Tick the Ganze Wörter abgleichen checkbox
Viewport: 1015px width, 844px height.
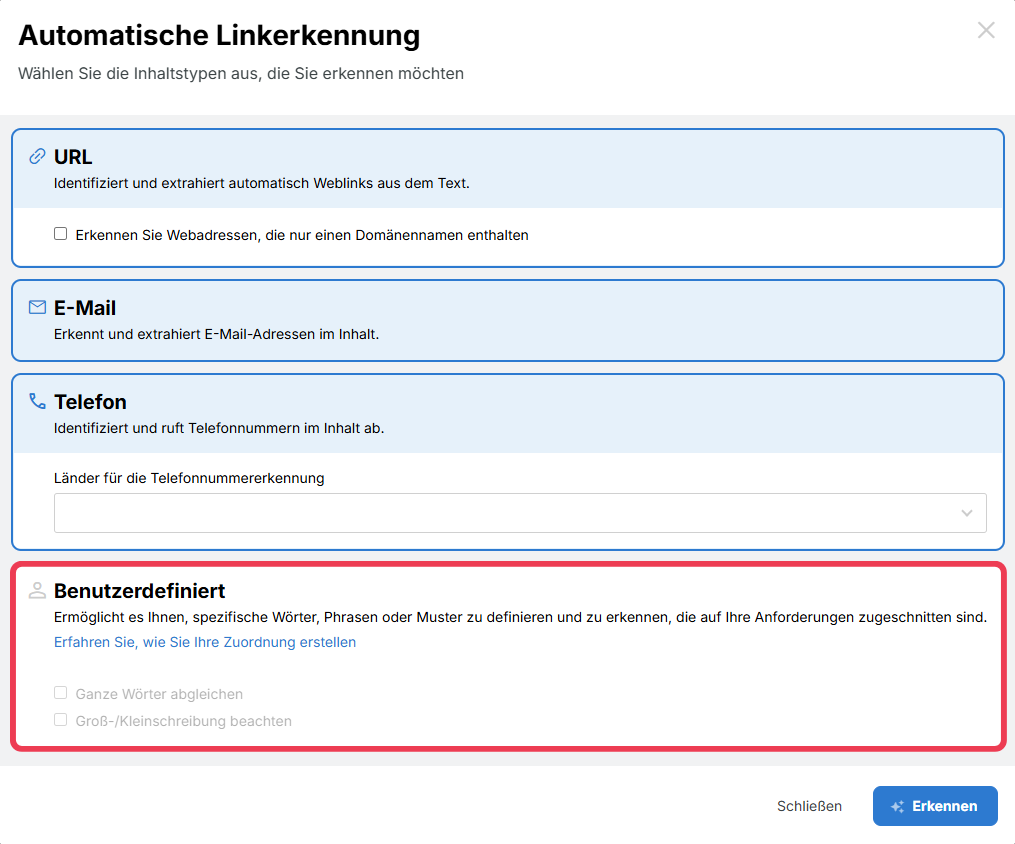pyautogui.click(x=60, y=693)
